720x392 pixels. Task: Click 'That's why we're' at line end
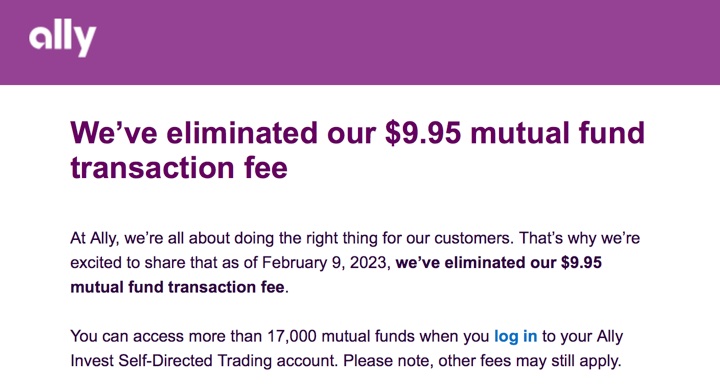(579, 238)
